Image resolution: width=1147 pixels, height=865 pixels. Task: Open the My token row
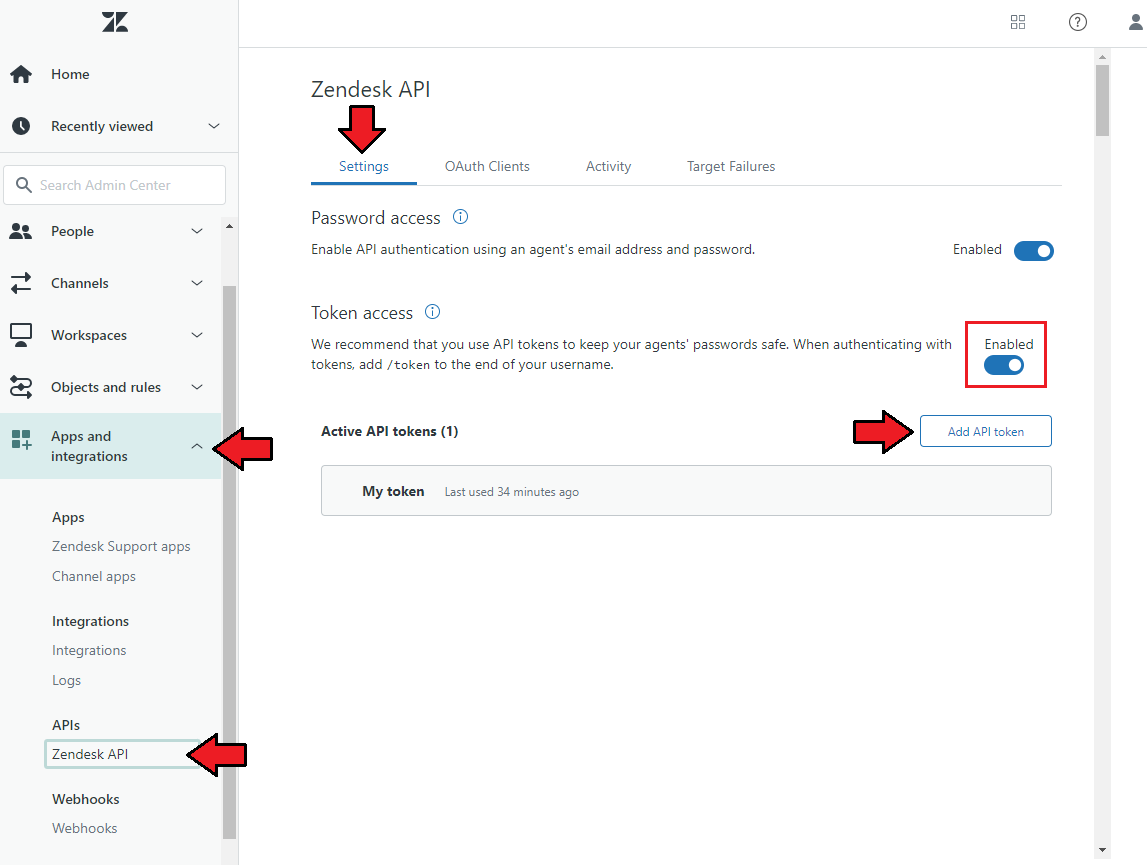click(x=686, y=491)
